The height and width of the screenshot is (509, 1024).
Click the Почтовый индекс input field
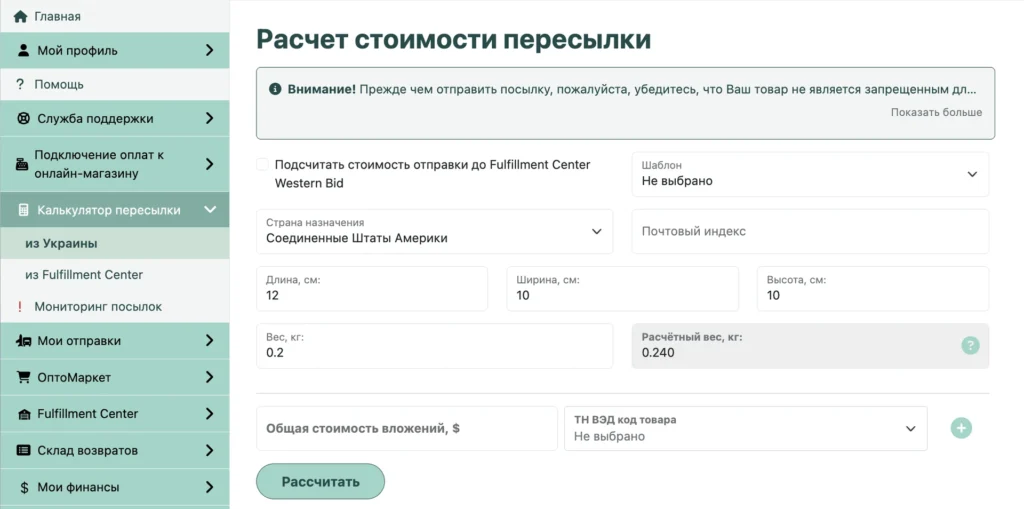[x=810, y=231]
